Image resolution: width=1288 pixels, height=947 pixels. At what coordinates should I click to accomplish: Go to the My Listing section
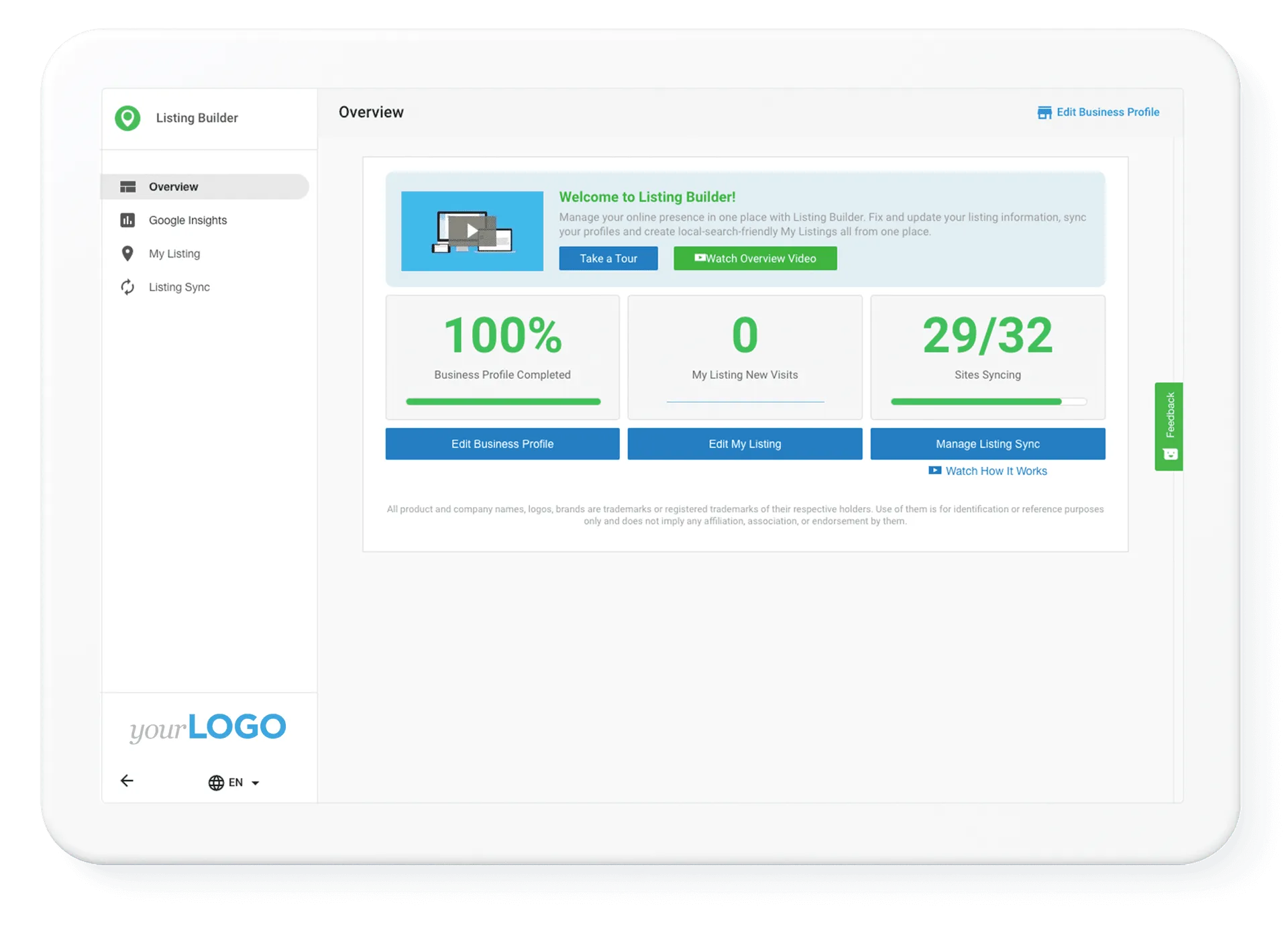click(174, 254)
